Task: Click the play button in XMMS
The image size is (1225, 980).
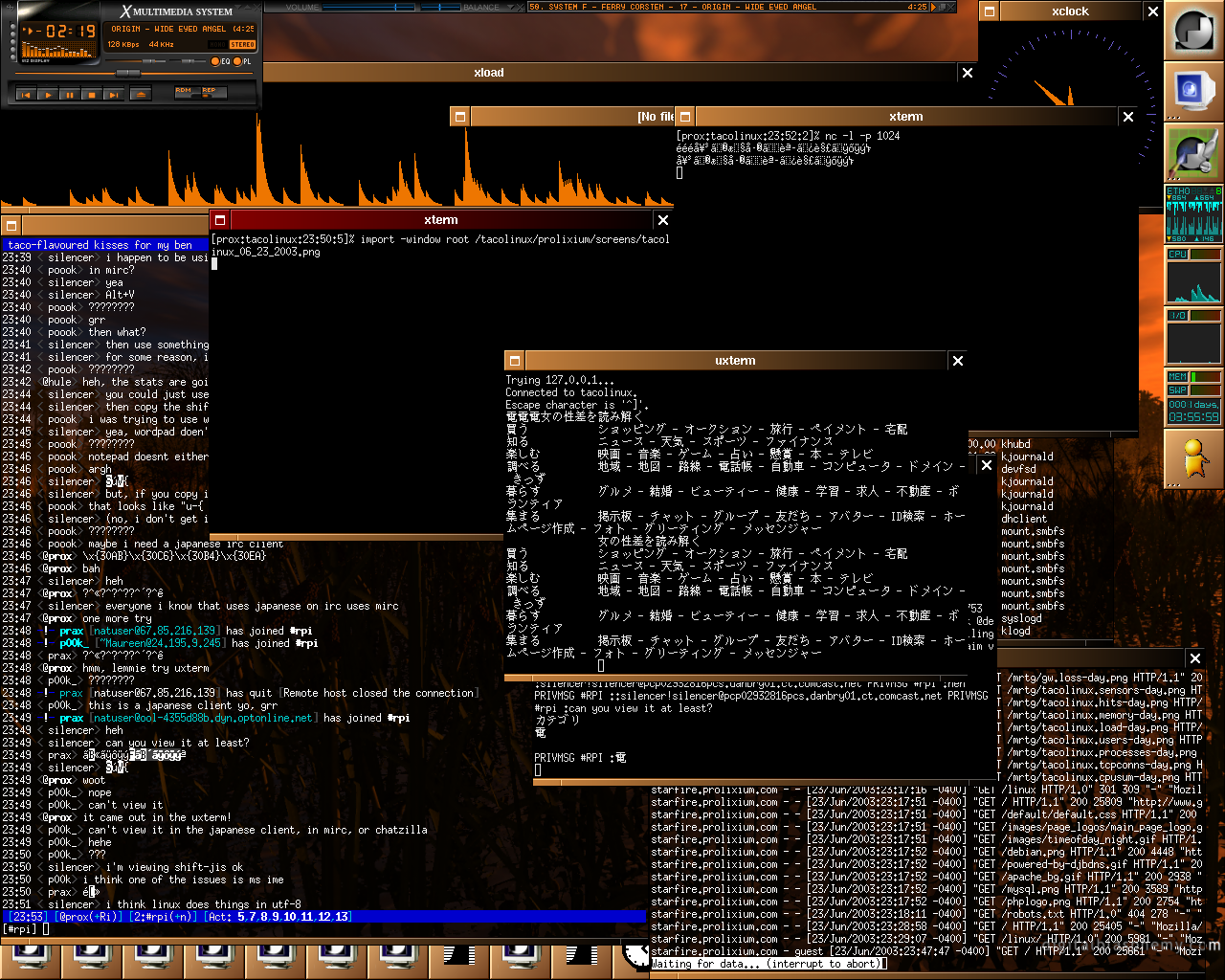Action: pos(48,95)
